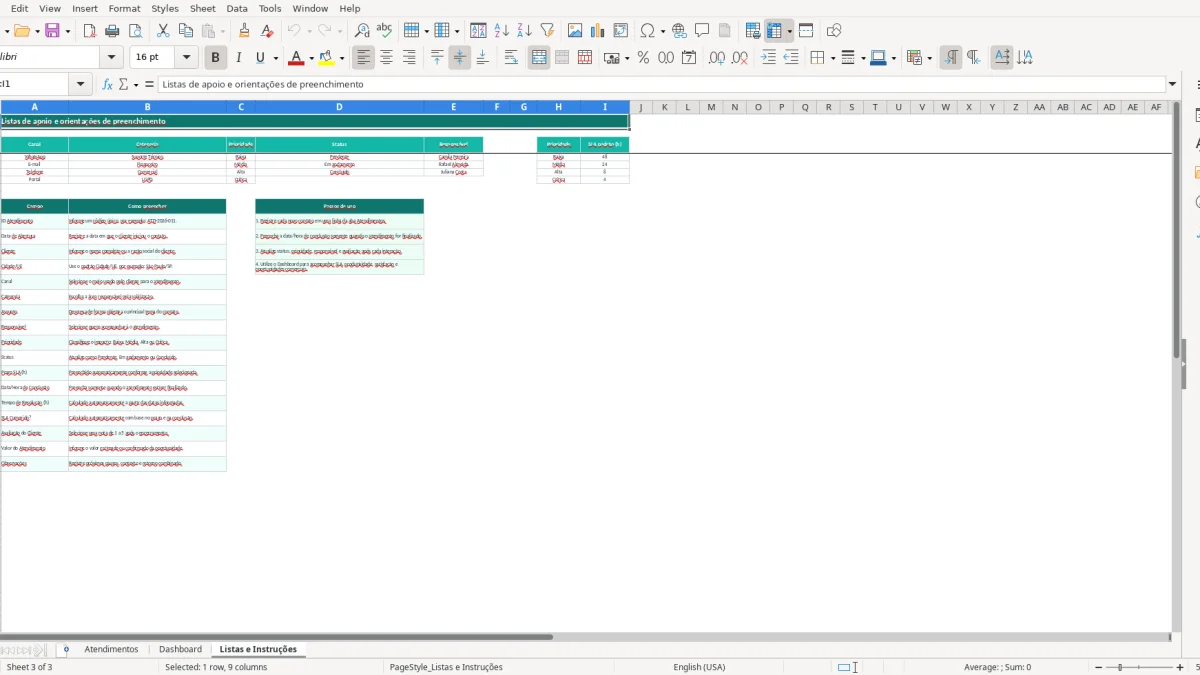Open the font name dropdown

click(112, 58)
